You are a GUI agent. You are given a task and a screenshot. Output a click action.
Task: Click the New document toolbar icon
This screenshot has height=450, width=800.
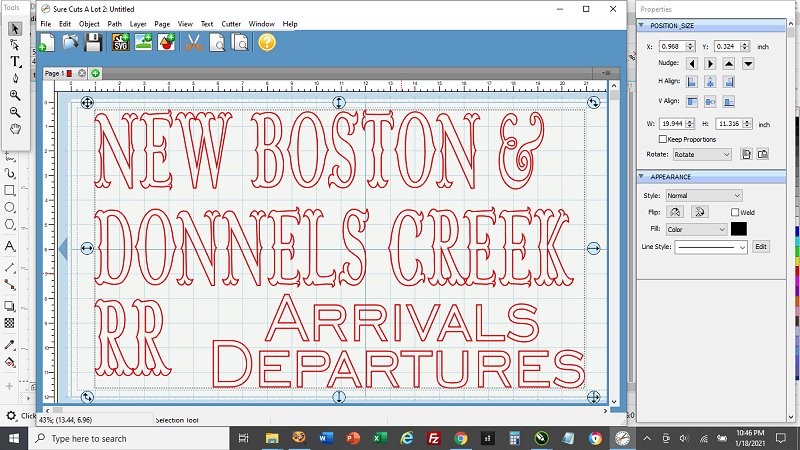click(44, 42)
